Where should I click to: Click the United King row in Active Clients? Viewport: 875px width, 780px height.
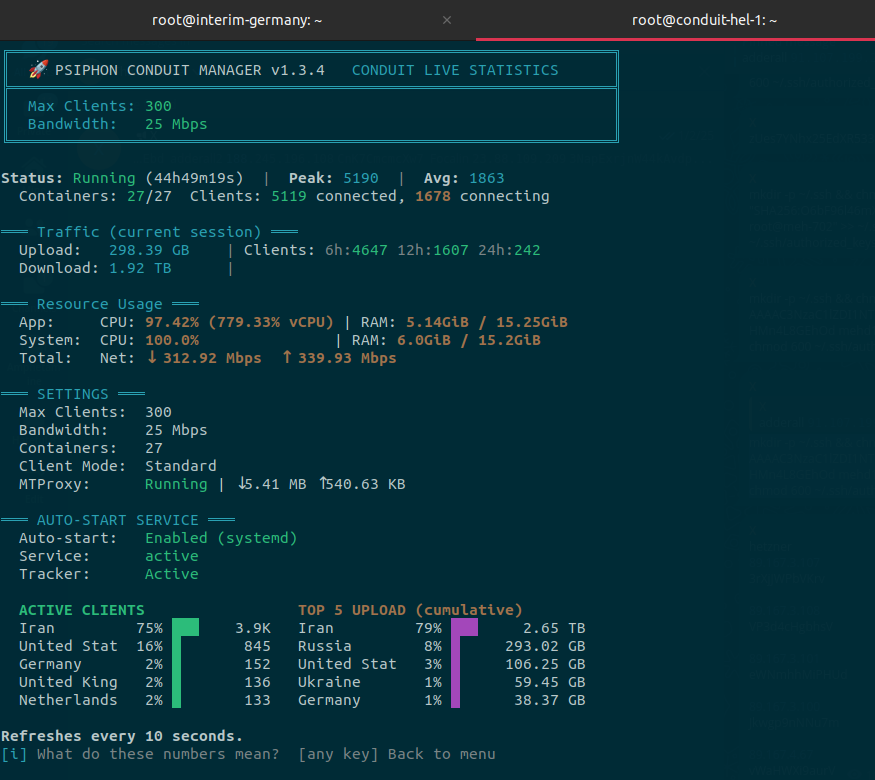(145, 682)
